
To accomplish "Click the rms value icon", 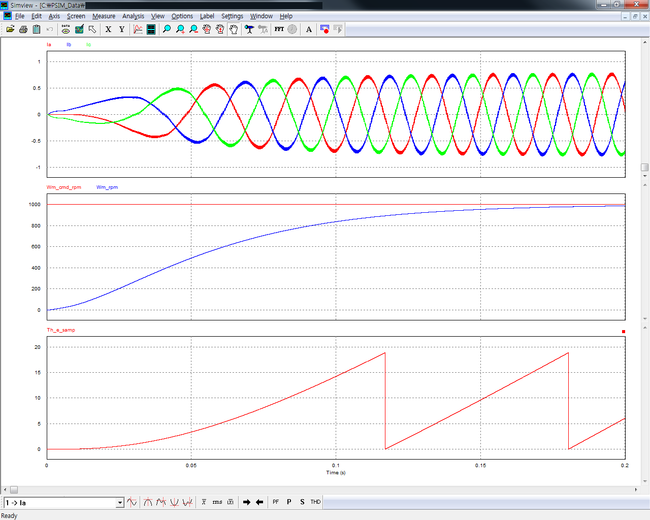I will pyautogui.click(x=217, y=502).
